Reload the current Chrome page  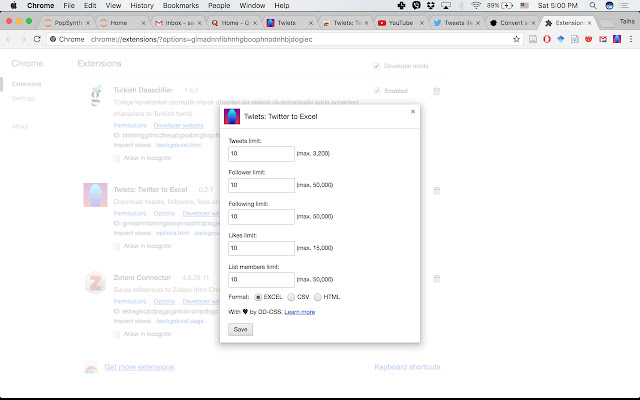coord(37,39)
